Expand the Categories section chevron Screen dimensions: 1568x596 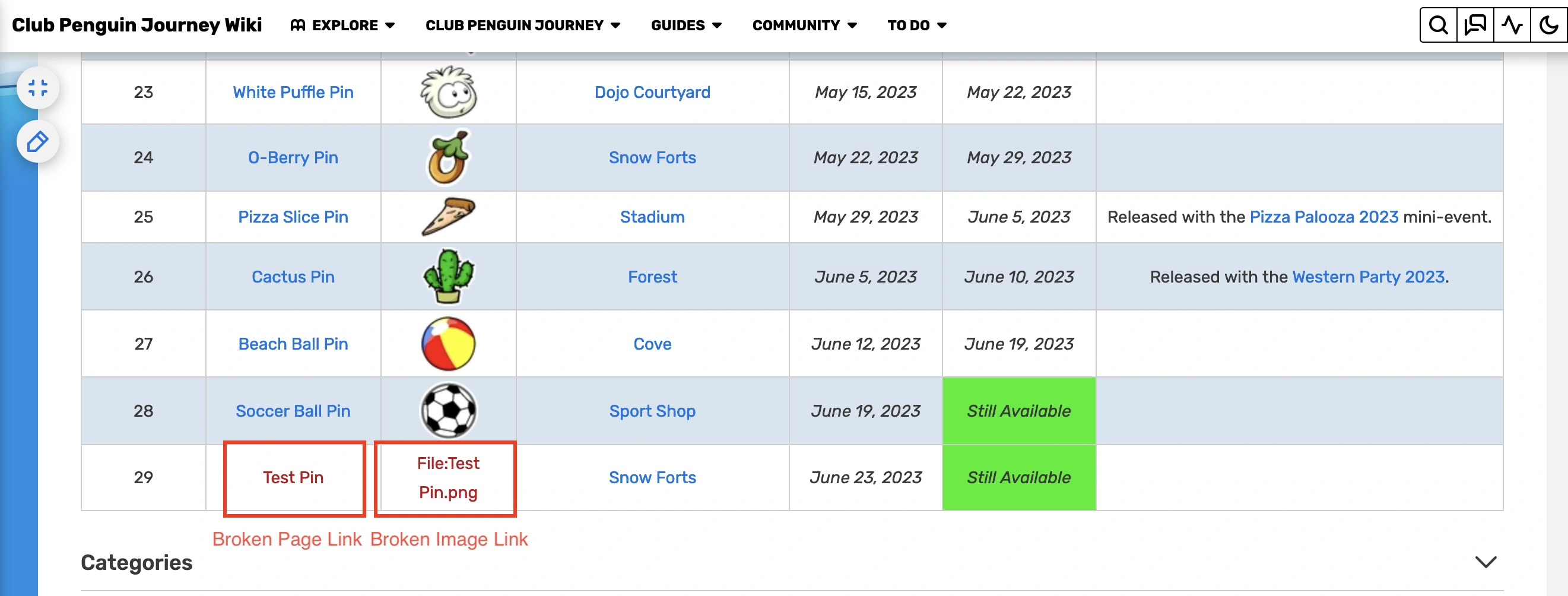[1486, 562]
